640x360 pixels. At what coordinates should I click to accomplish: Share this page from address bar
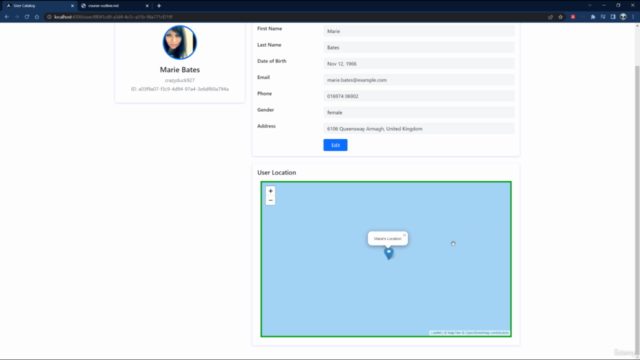tap(551, 17)
